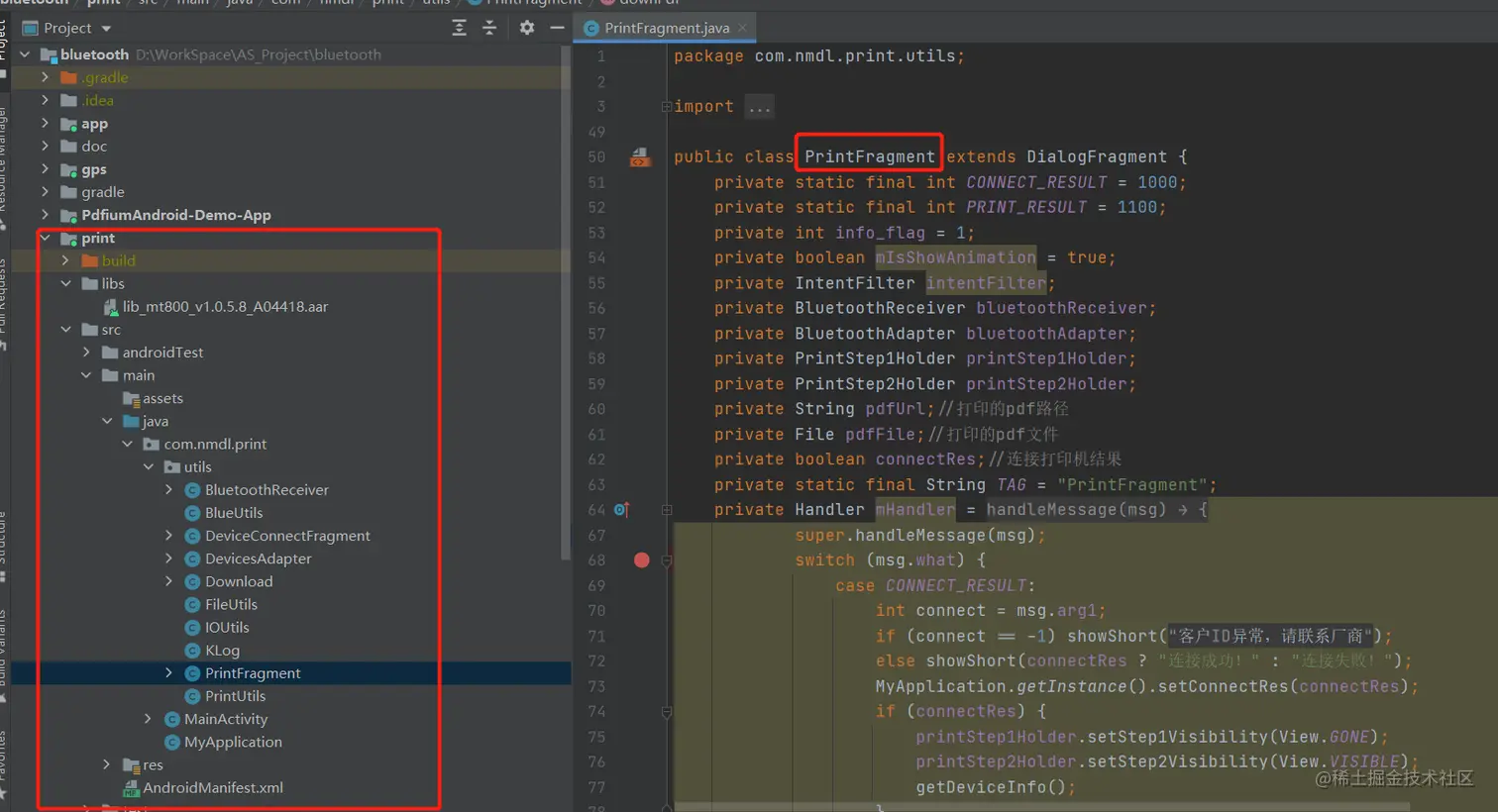Image resolution: width=1498 pixels, height=812 pixels.
Task: Click DialogFragment superclass name
Action: point(1097,156)
